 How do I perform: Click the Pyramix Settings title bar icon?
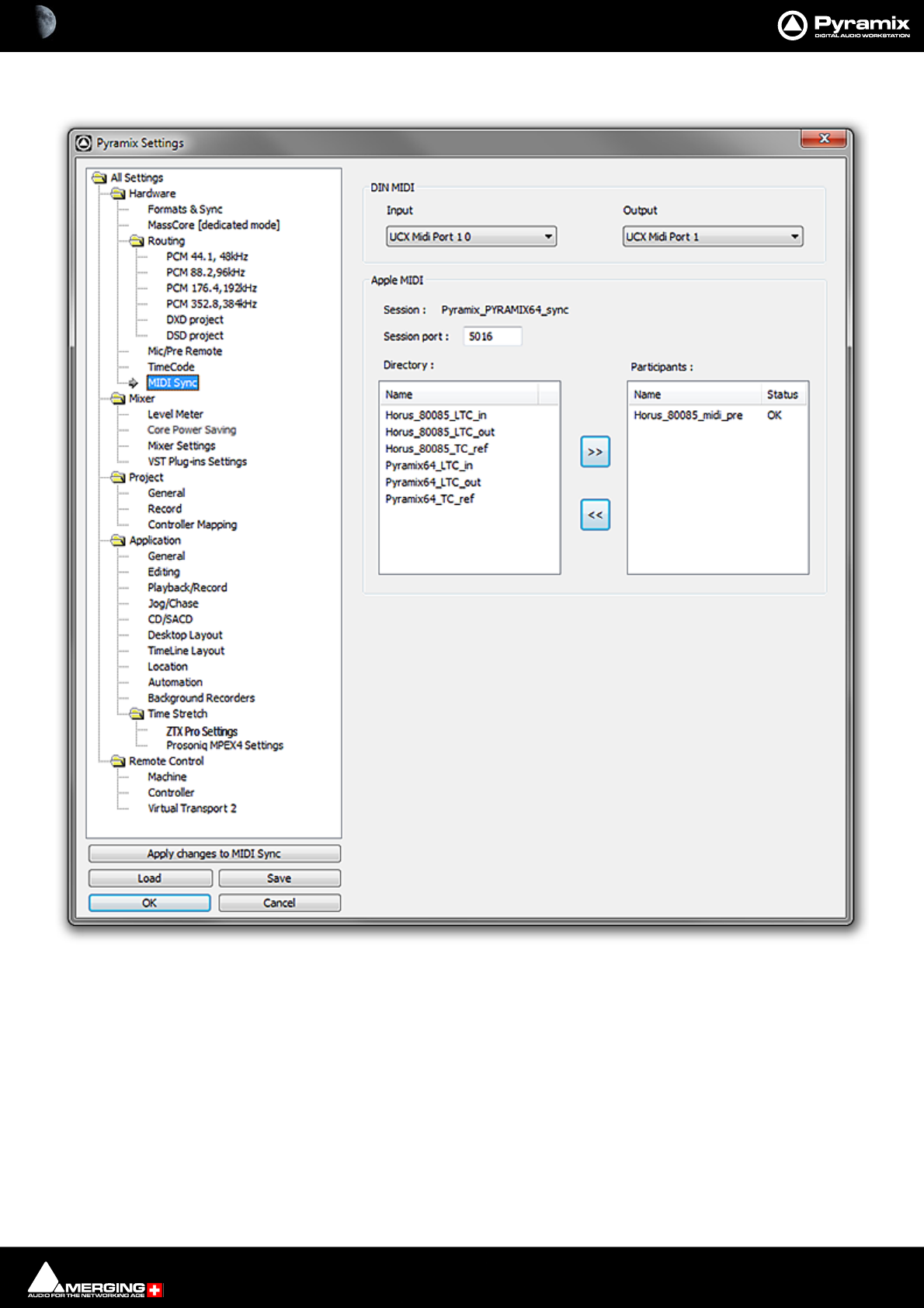[x=84, y=143]
